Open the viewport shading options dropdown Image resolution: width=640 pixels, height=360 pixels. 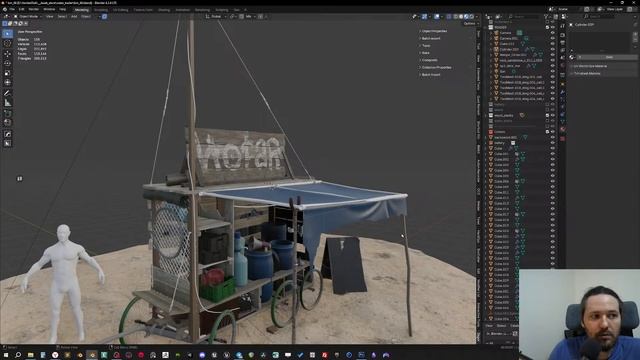476,17
